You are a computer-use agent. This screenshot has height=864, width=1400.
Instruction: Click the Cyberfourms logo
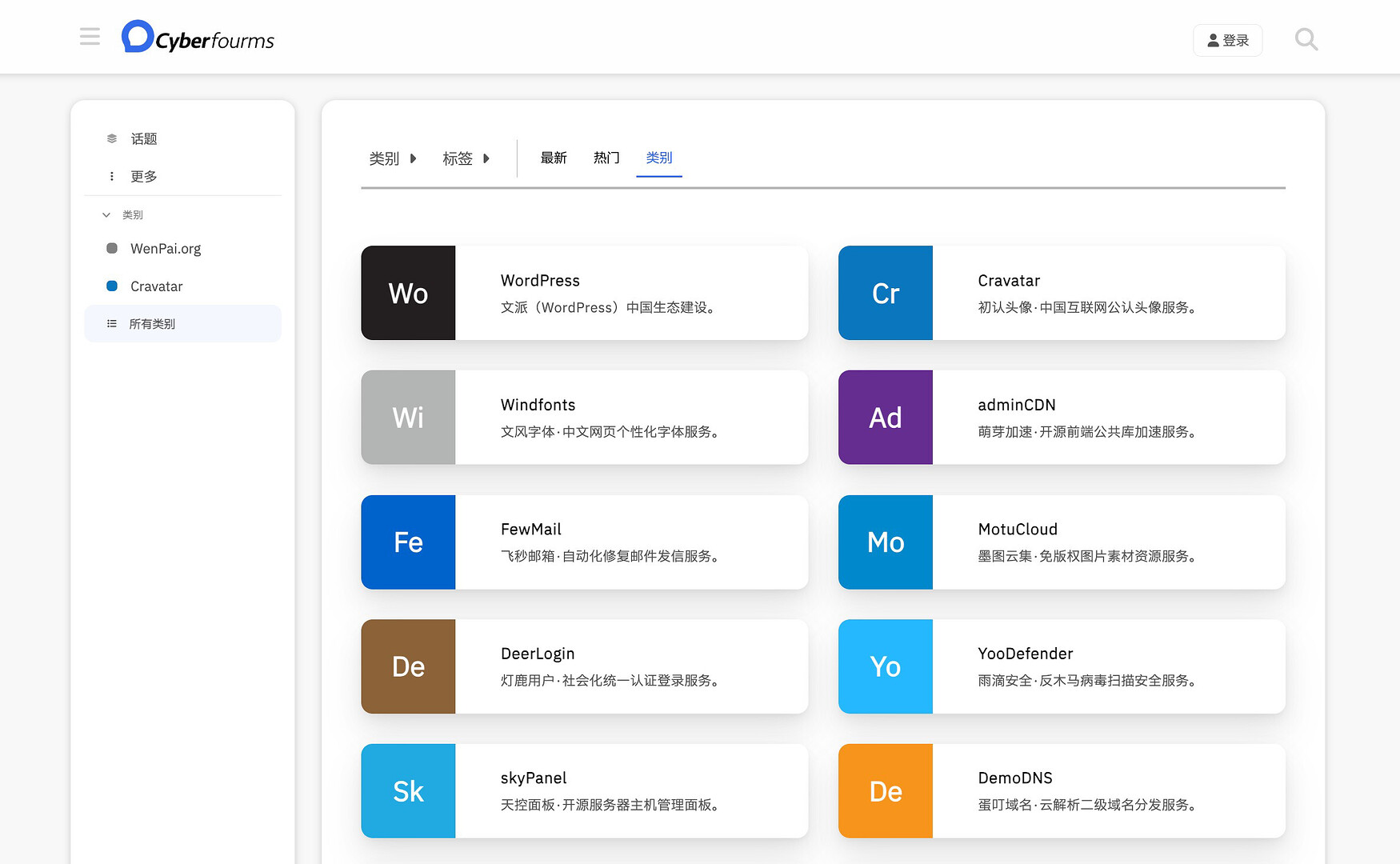pyautogui.click(x=198, y=38)
